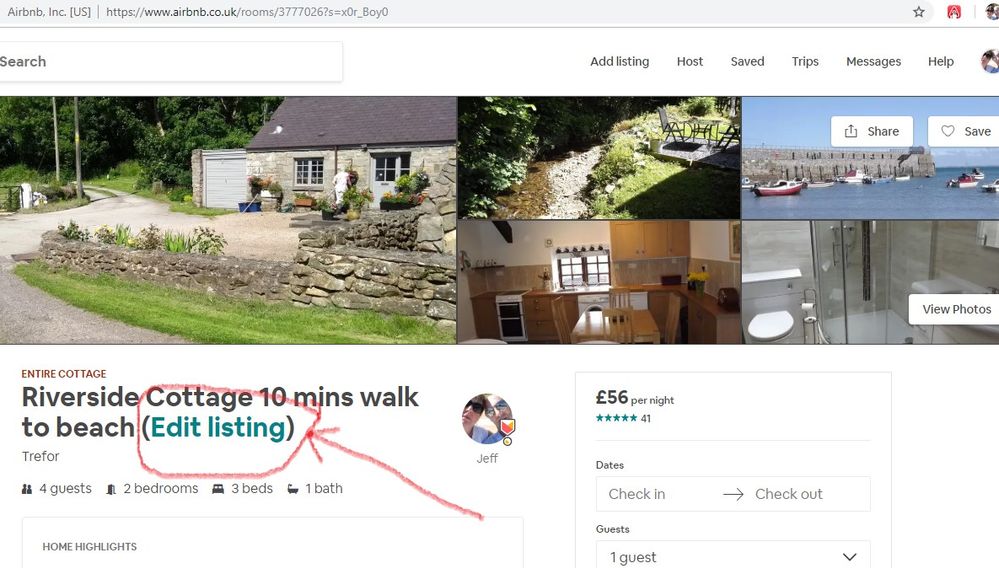Open the Help menu
This screenshot has height=568, width=999.
tap(940, 62)
